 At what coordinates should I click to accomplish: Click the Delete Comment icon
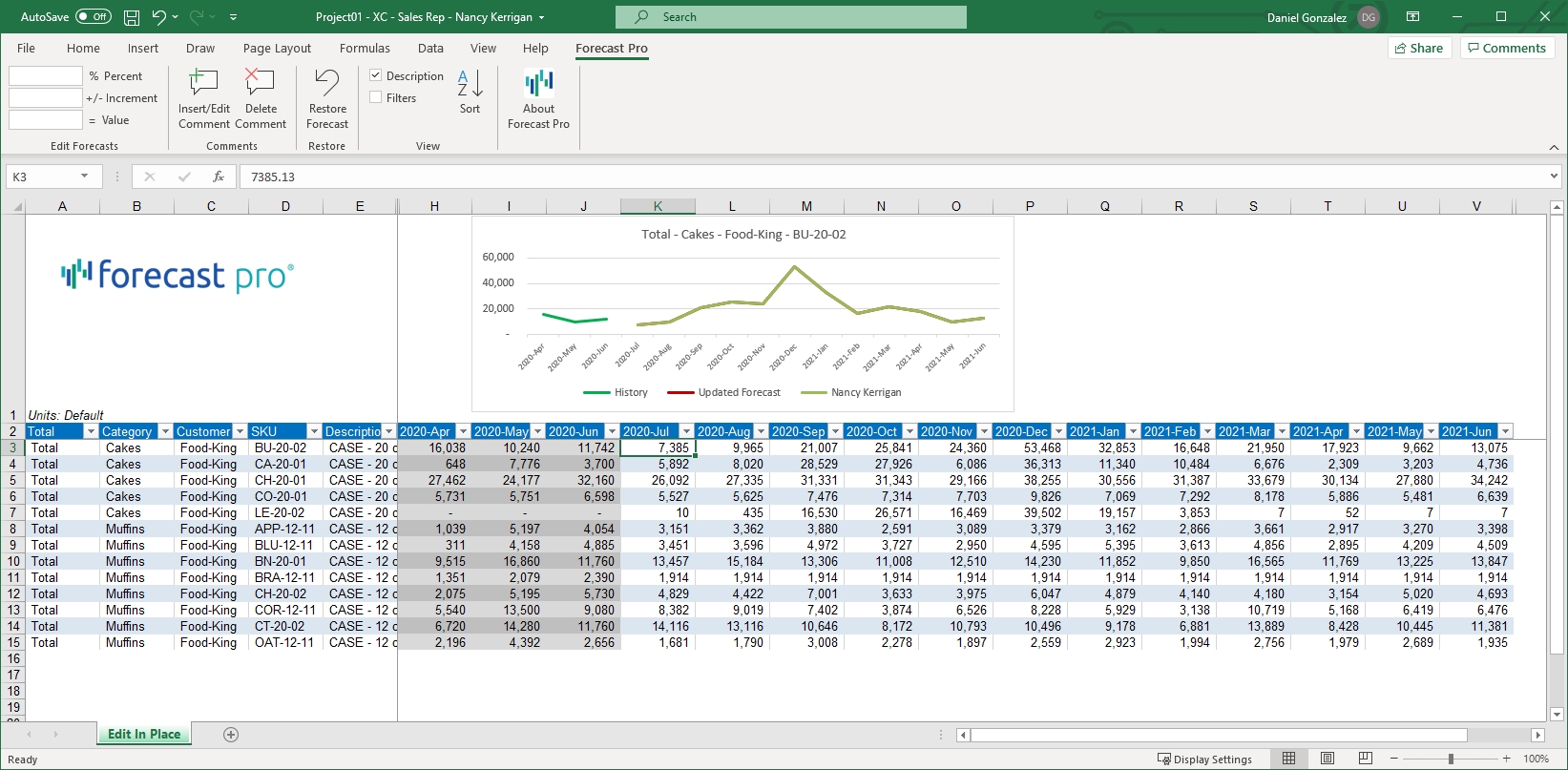[x=261, y=99]
